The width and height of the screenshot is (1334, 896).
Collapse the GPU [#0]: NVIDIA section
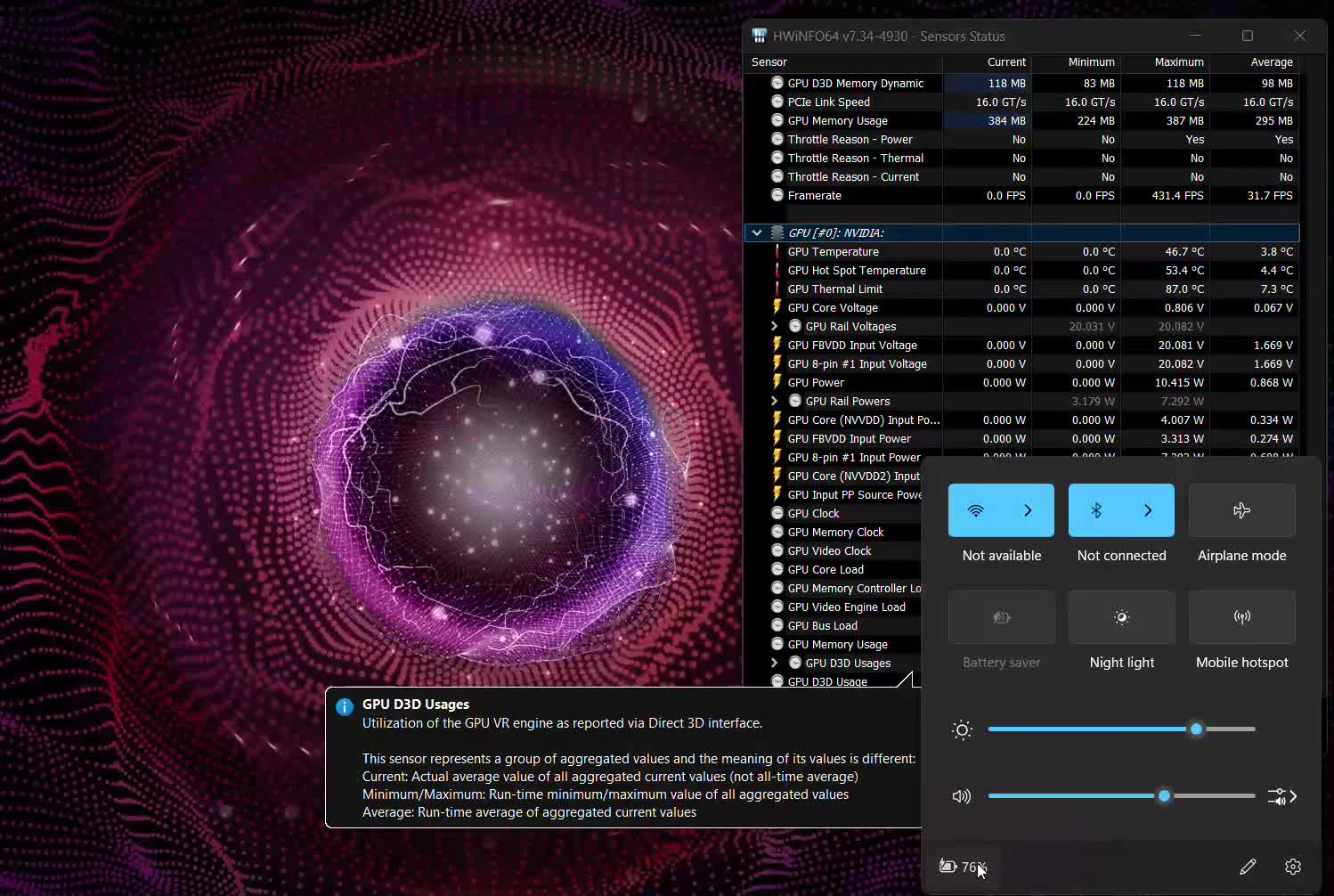coord(757,233)
